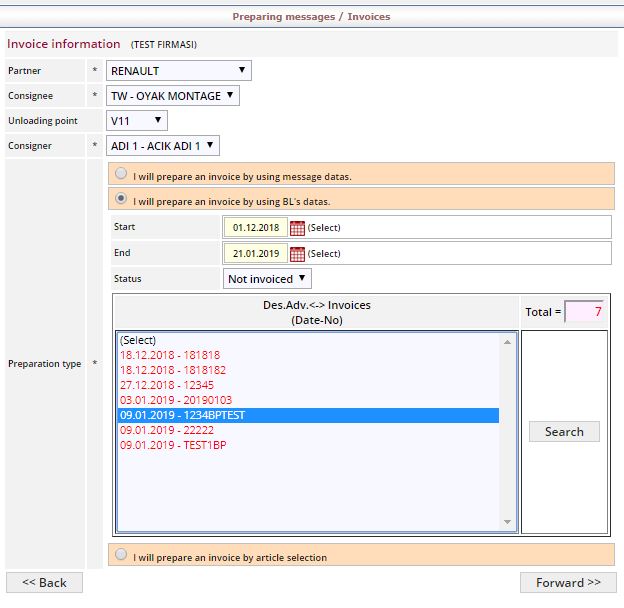Click list scrollbar up arrow
Image resolution: width=624 pixels, height=608 pixels.
pos(507,342)
